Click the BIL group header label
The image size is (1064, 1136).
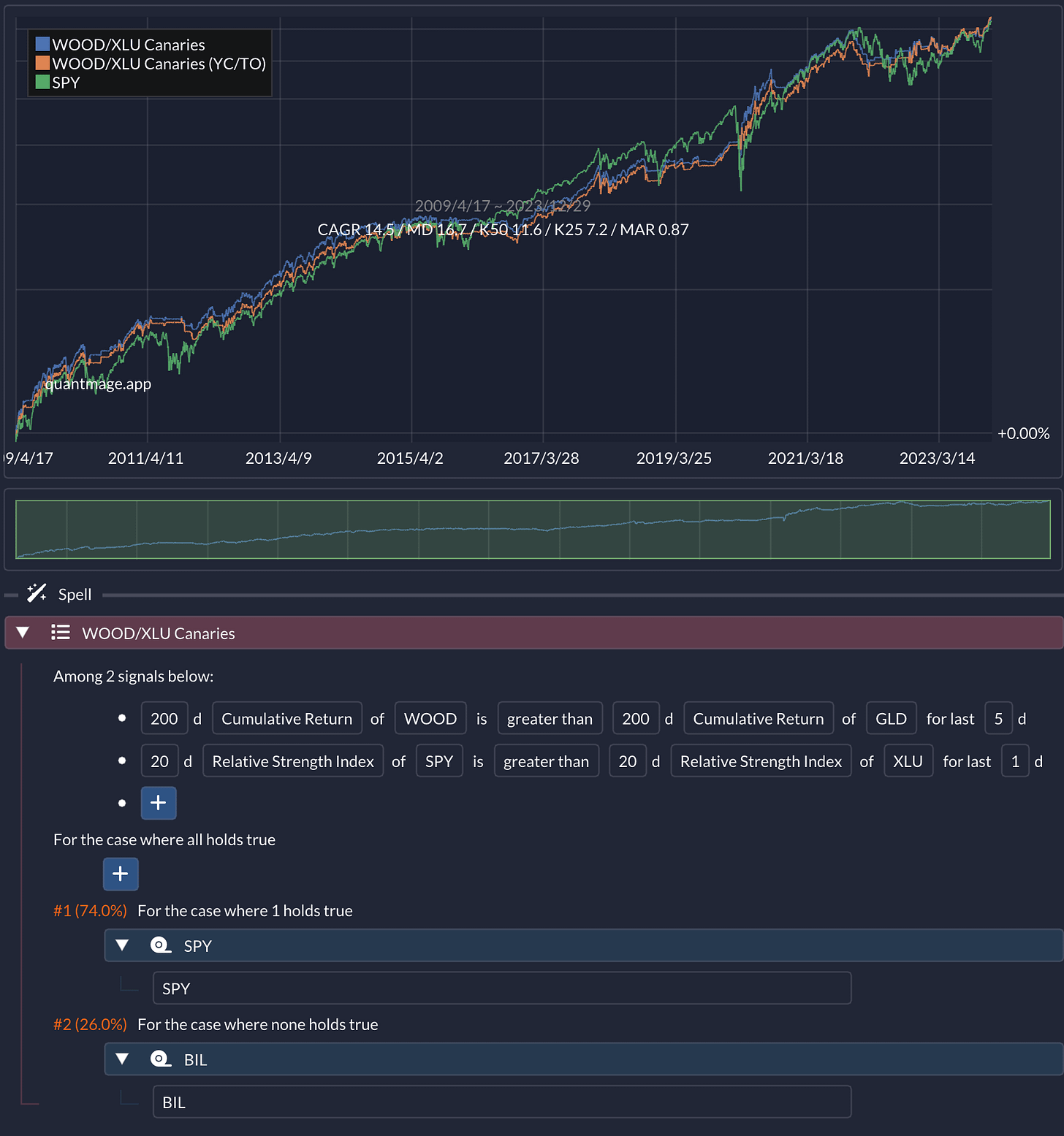tap(196, 1060)
